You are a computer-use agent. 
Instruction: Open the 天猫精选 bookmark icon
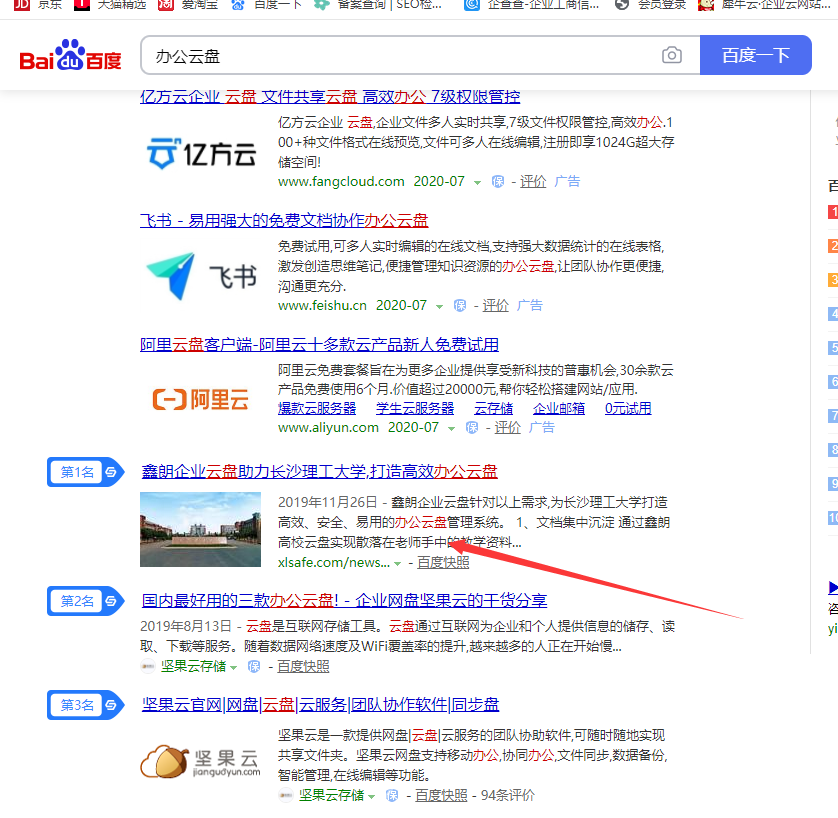tap(82, 5)
